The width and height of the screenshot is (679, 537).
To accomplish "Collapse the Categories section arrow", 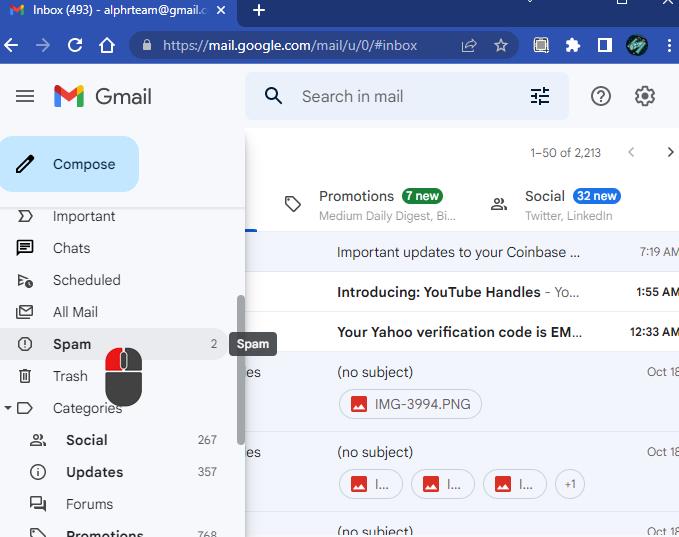I will (x=8, y=408).
